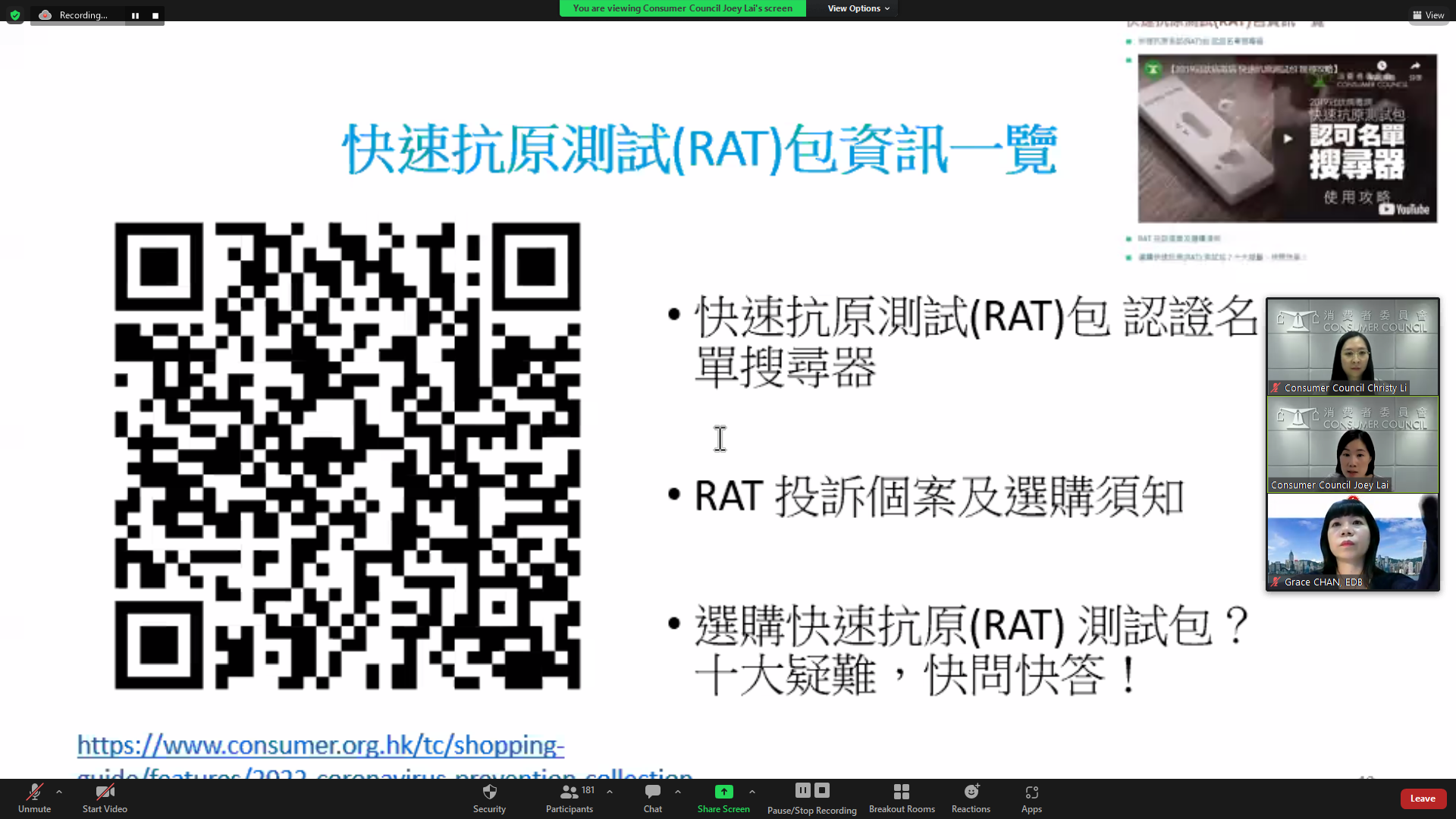The image size is (1456, 819).
Task: Expand options arrow next to Chat
Action: click(x=677, y=792)
